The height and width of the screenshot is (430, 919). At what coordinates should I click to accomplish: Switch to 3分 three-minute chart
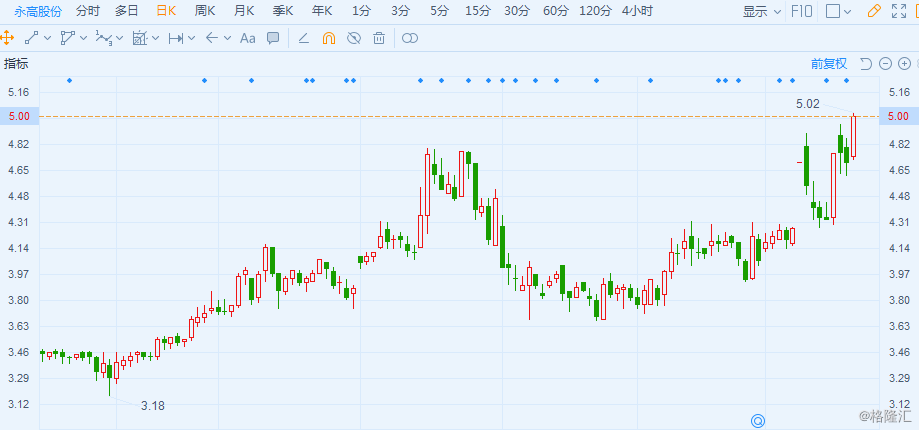pyautogui.click(x=400, y=11)
